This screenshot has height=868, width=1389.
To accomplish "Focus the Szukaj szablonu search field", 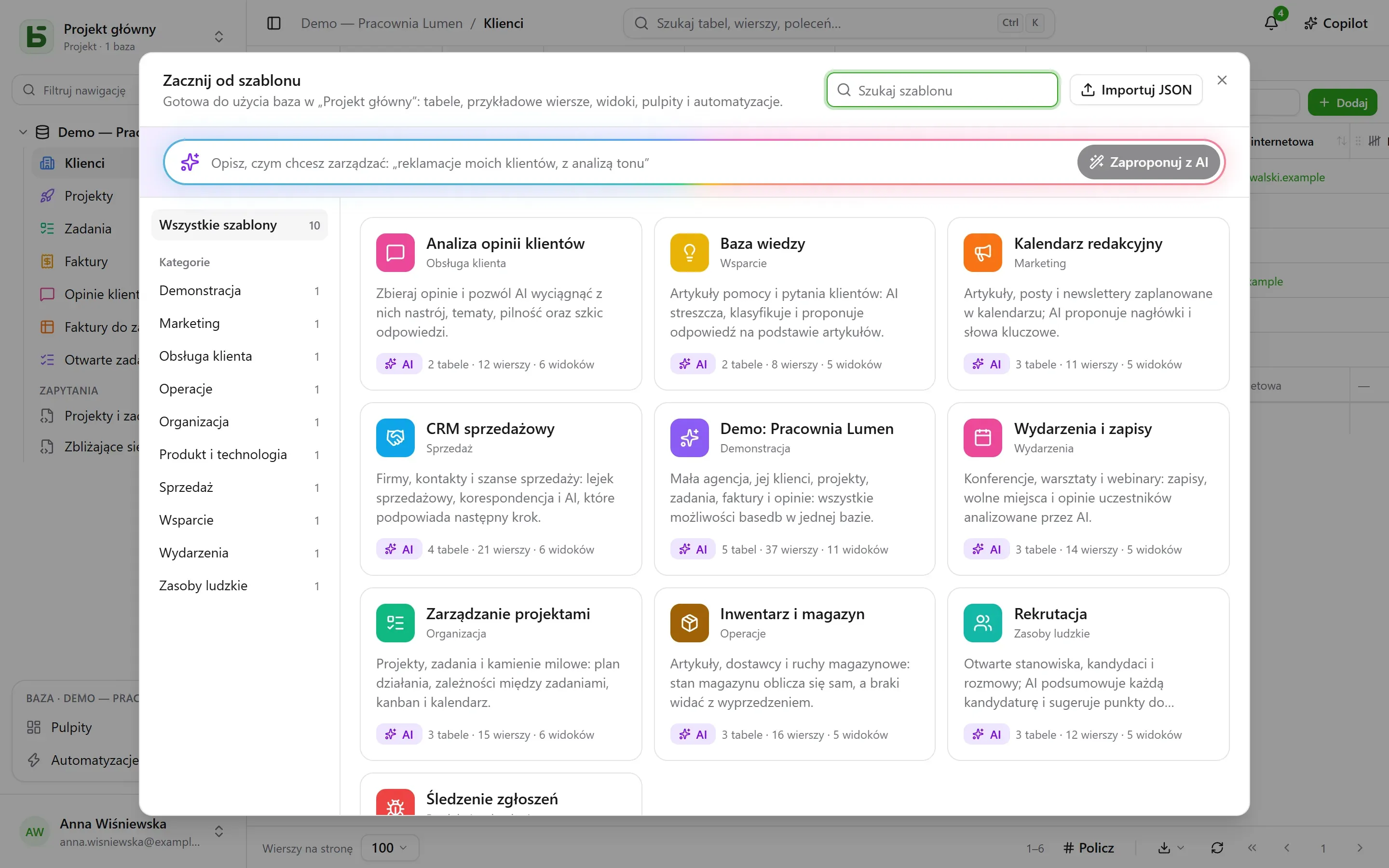I will [x=942, y=90].
